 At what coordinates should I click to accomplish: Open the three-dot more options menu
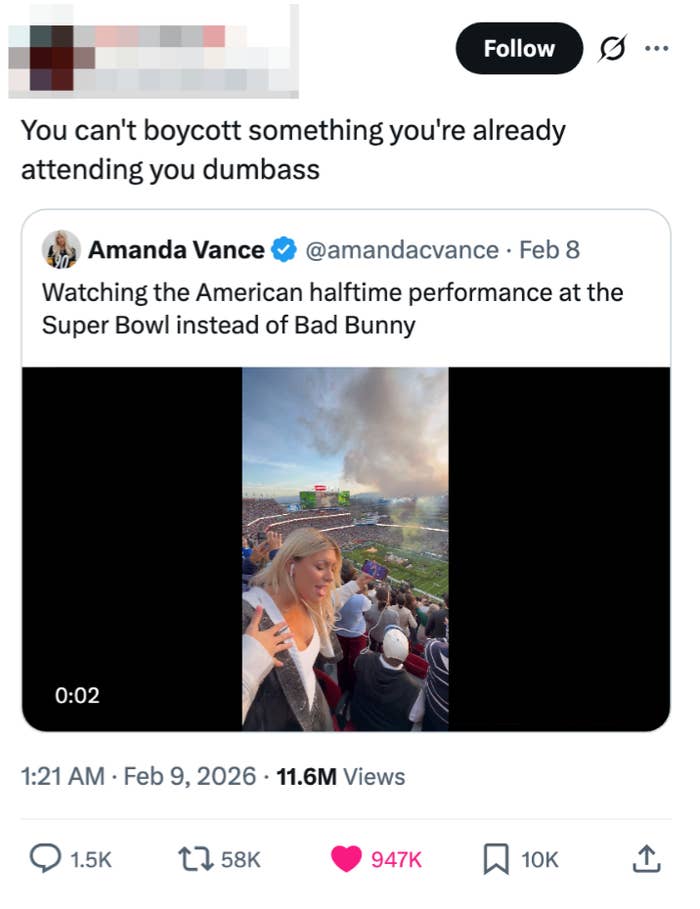pyautogui.click(x=655, y=49)
